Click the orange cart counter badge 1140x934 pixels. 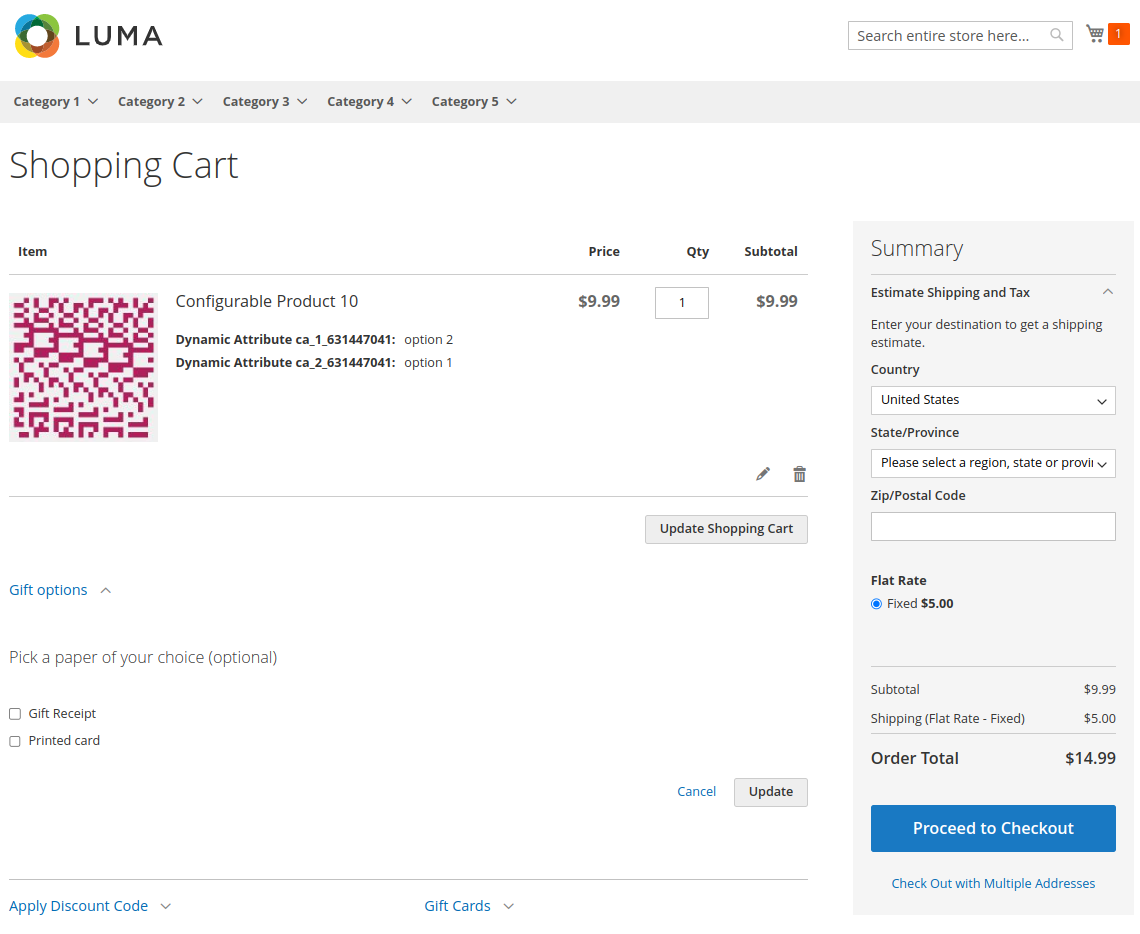[1118, 33]
